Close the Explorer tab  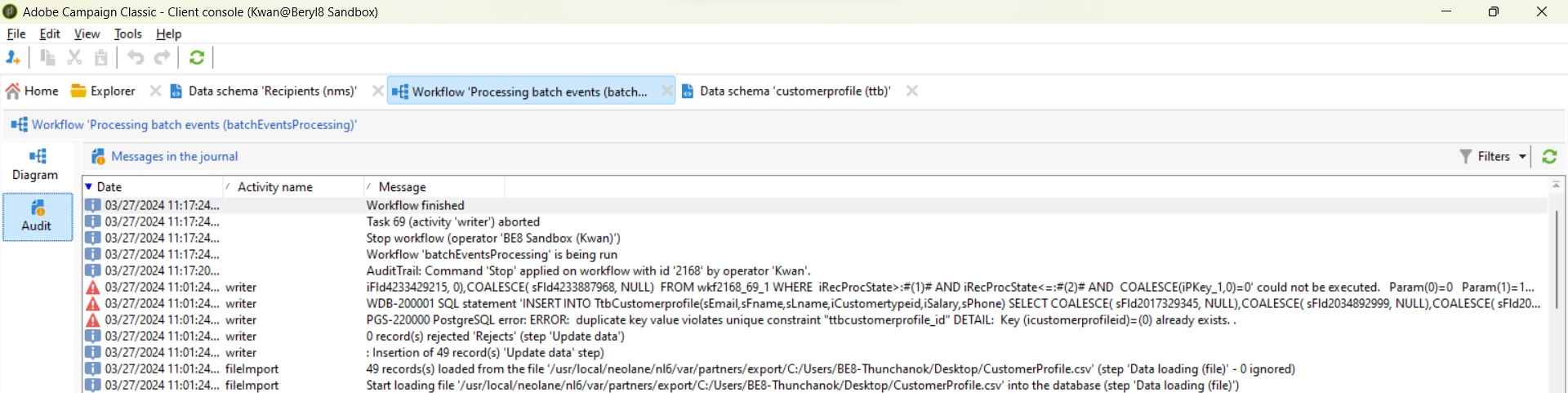(x=155, y=91)
